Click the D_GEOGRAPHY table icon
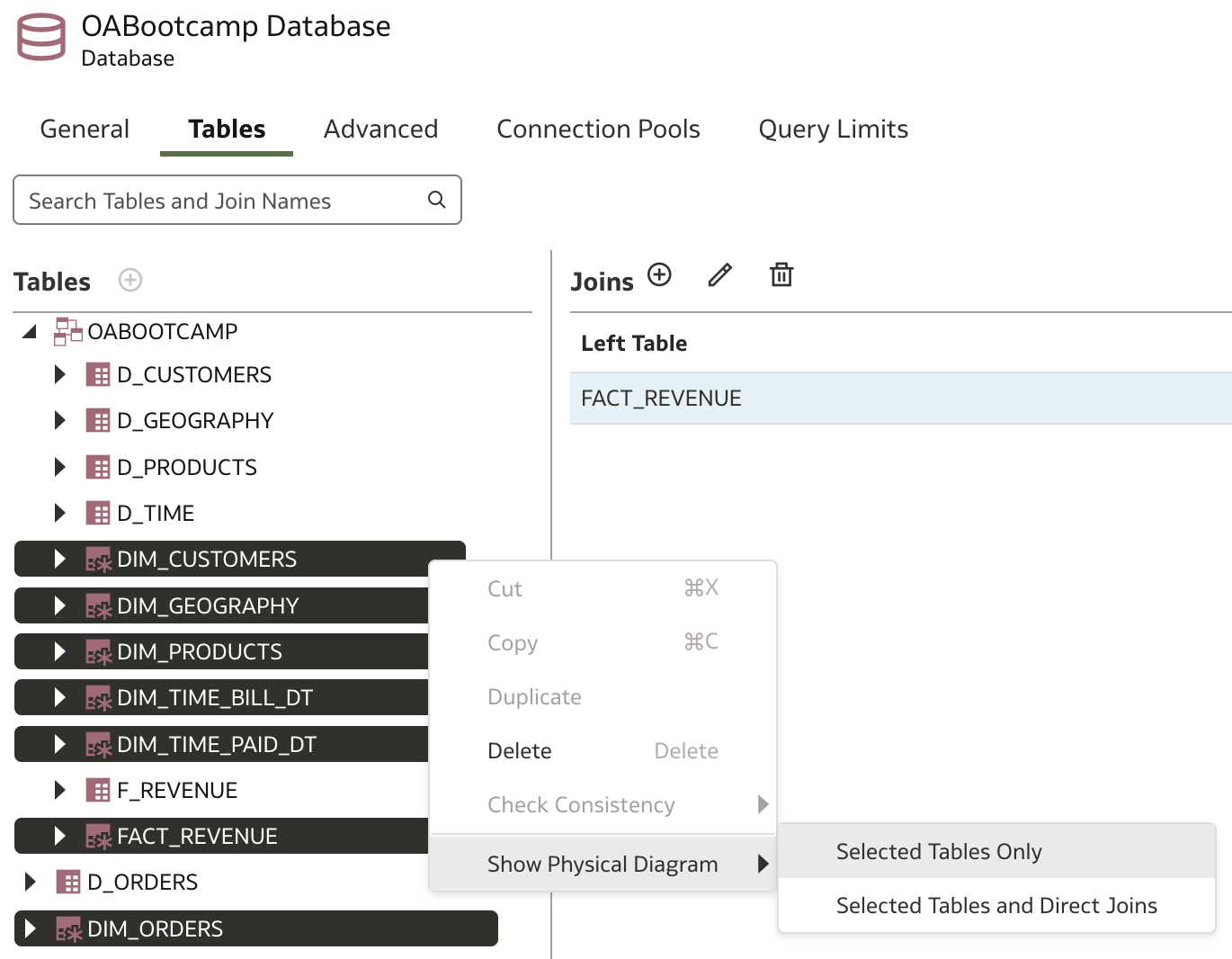 (x=98, y=420)
